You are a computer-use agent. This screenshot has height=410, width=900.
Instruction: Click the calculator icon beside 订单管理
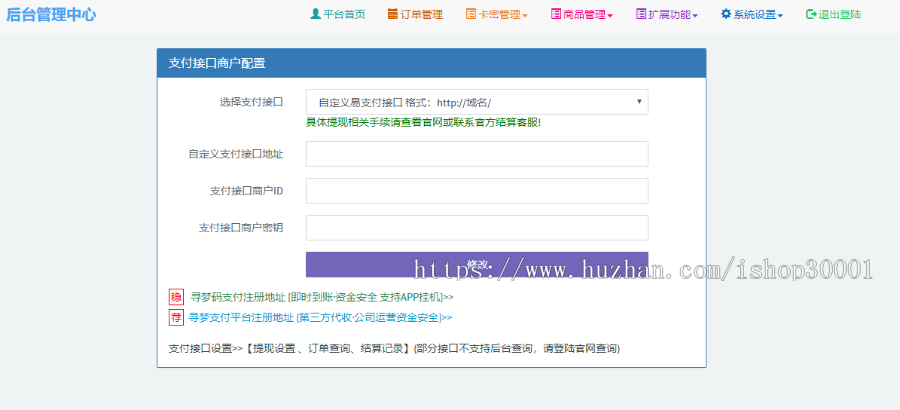[x=393, y=14]
